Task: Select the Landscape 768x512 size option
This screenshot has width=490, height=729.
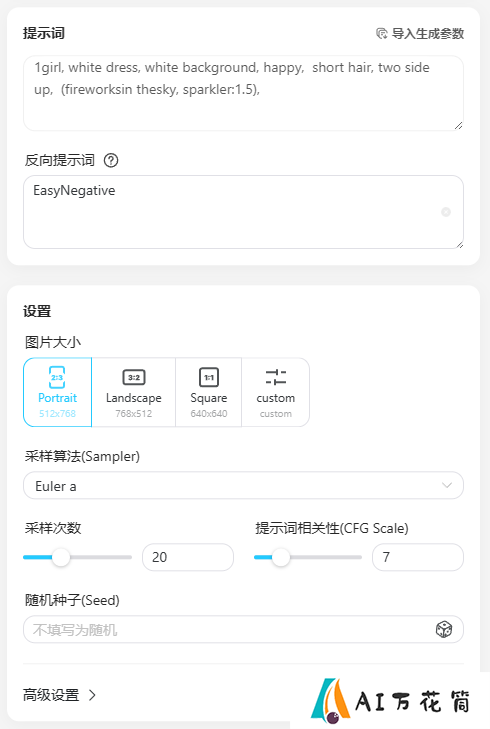Action: pos(134,392)
